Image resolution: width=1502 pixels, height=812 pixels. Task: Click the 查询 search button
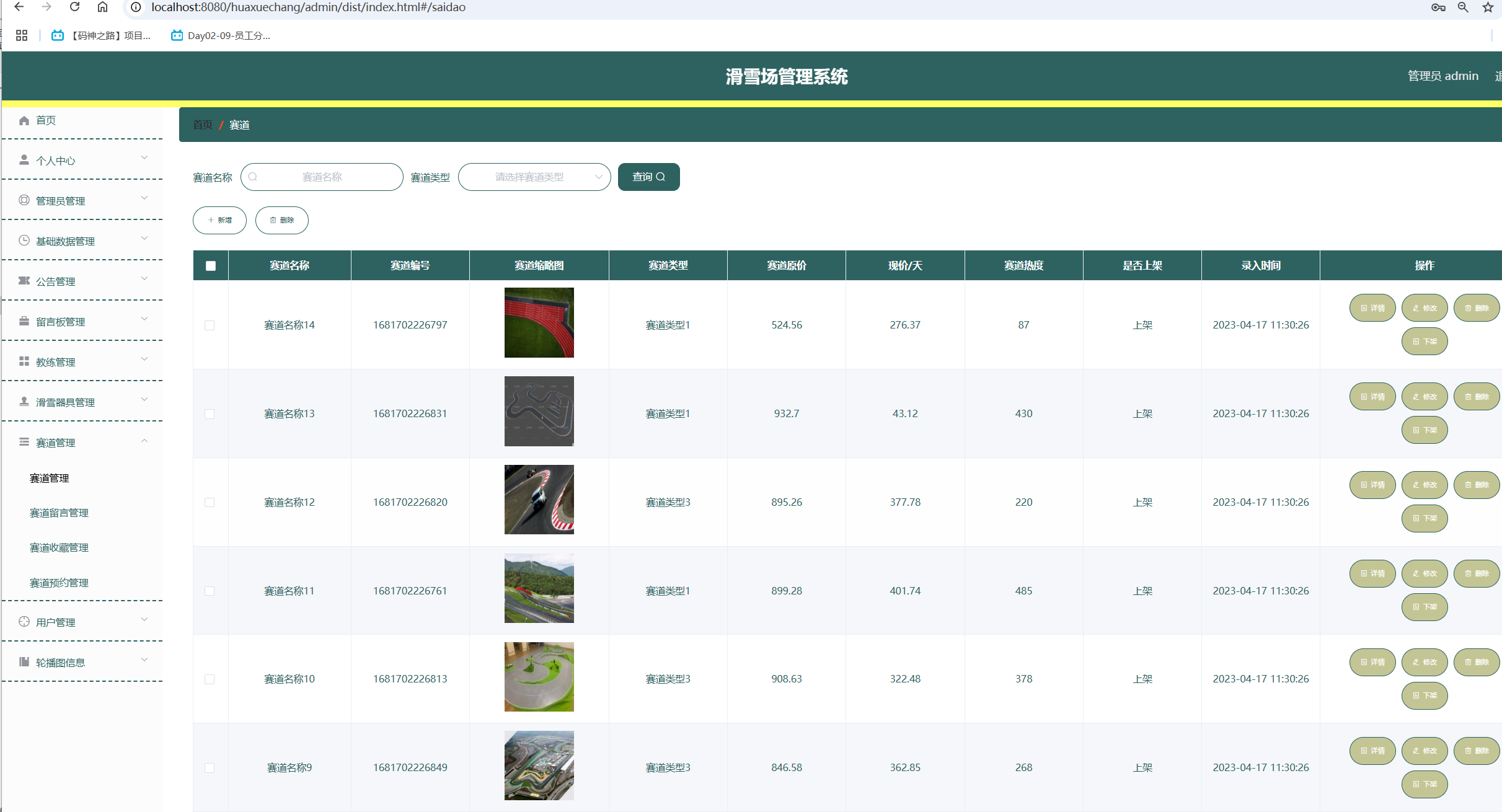tap(649, 177)
